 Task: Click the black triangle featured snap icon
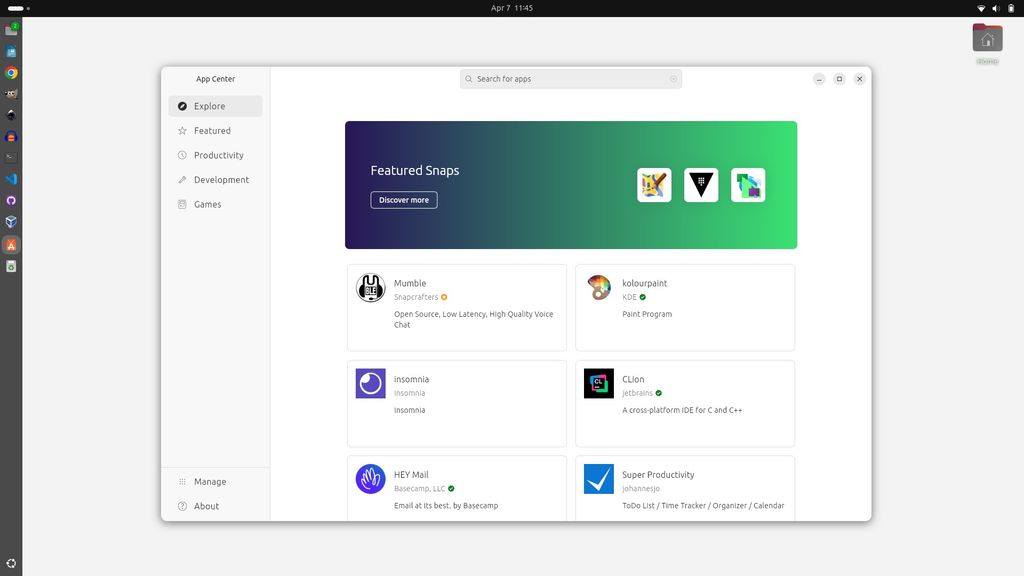pyautogui.click(x=701, y=184)
